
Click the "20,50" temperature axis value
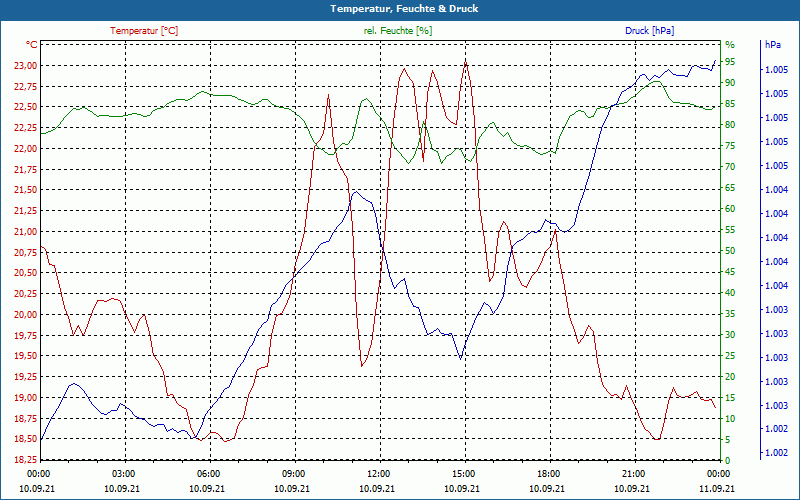(25, 273)
